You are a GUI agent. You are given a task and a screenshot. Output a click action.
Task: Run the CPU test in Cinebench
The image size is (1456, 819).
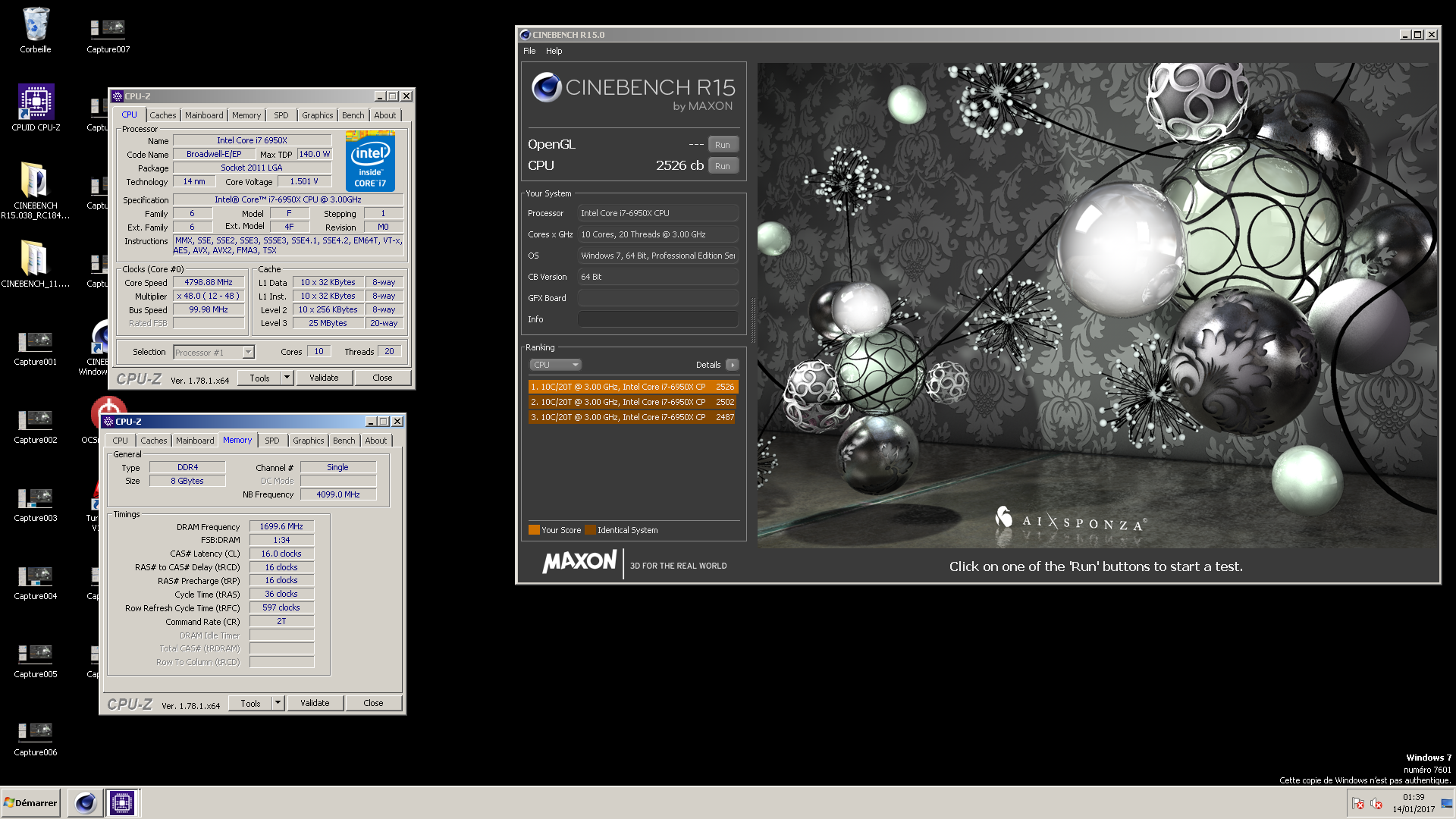pyautogui.click(x=723, y=166)
